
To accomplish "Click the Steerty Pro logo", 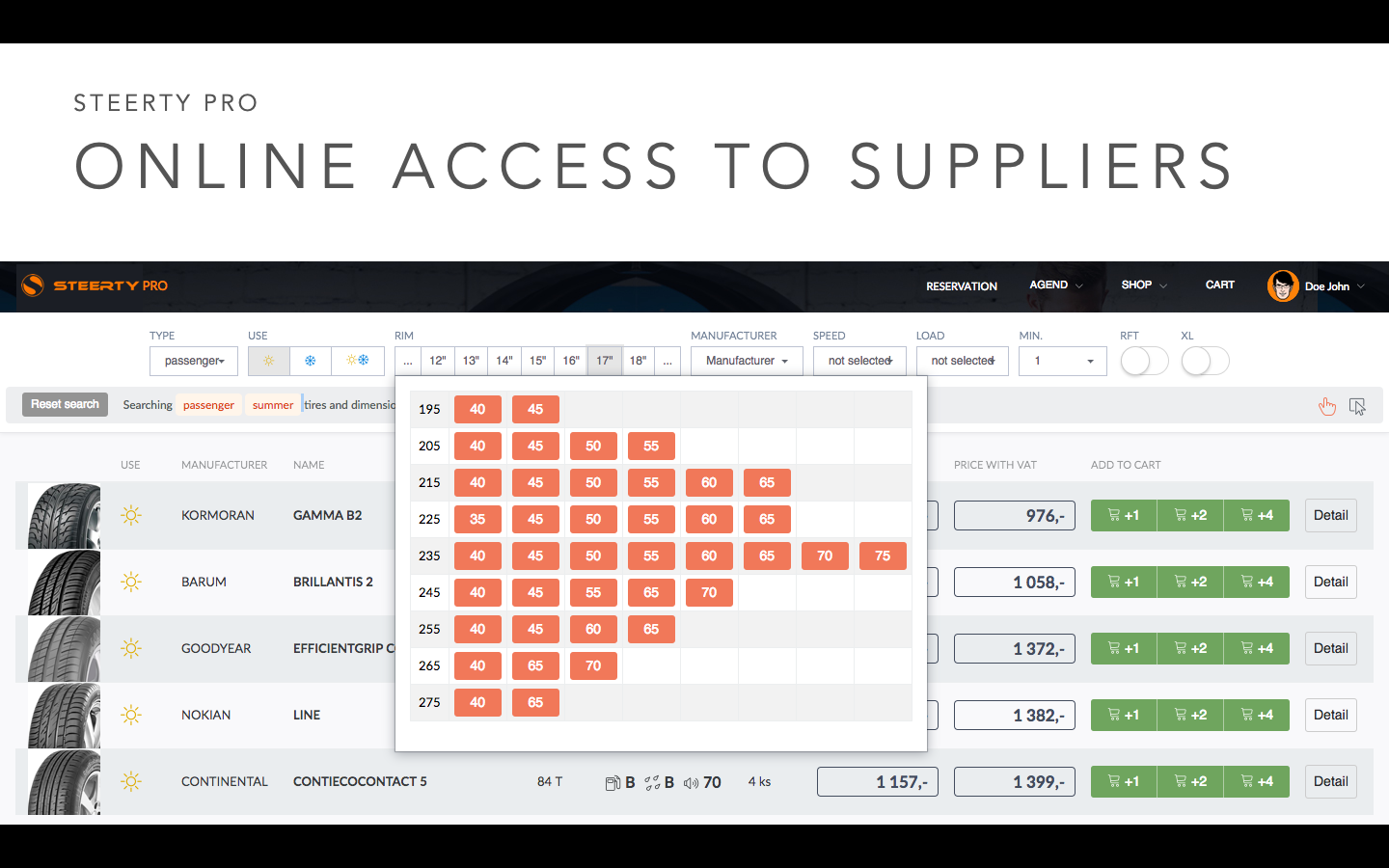I will click(x=95, y=285).
